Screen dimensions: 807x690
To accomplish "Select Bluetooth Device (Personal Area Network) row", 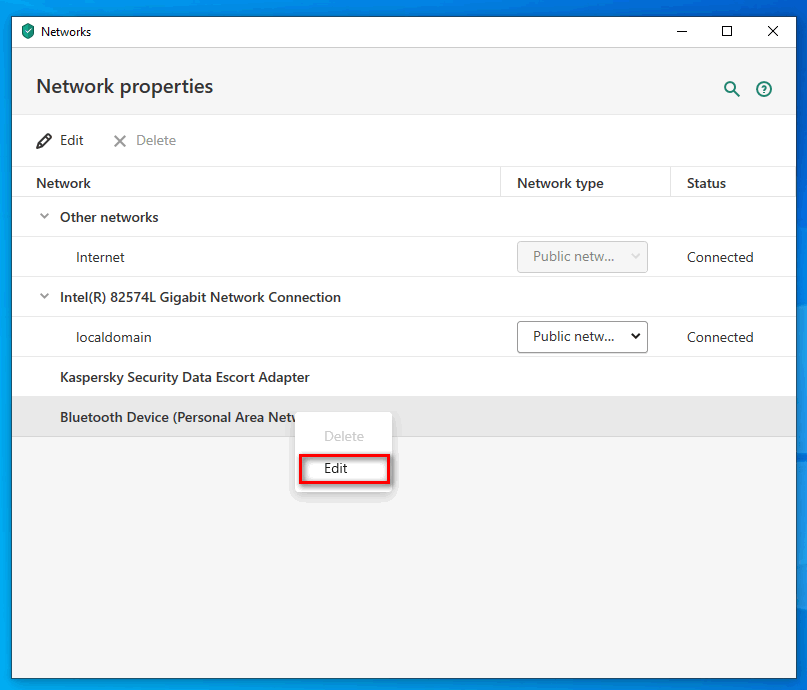I will pos(404,417).
